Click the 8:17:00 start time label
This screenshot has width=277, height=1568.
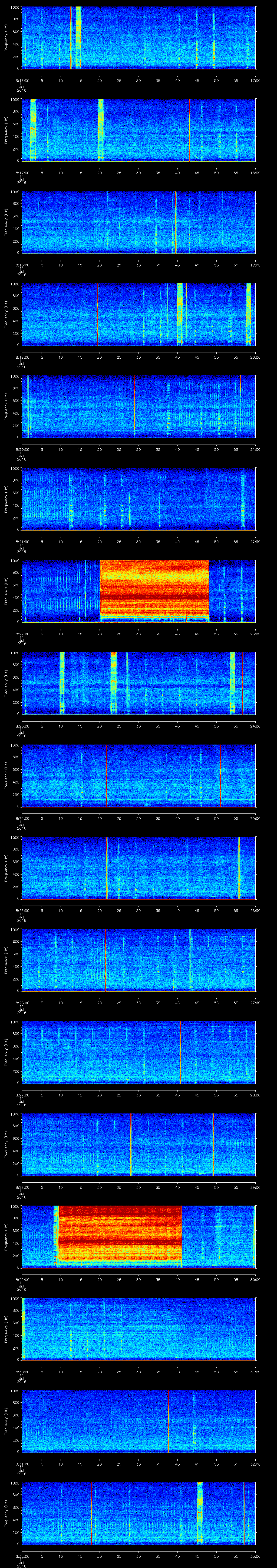22,173
